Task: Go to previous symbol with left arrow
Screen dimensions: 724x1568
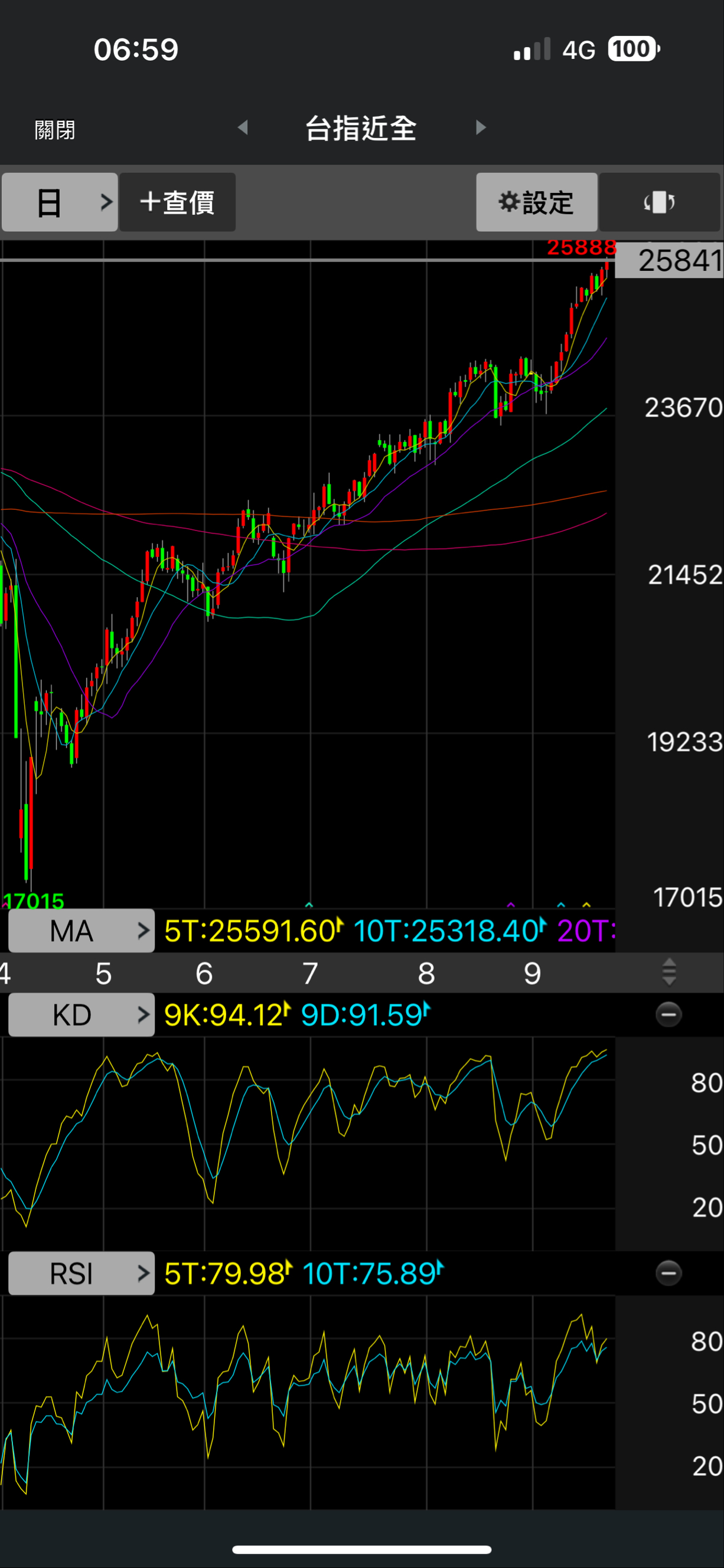Action: 243,127
